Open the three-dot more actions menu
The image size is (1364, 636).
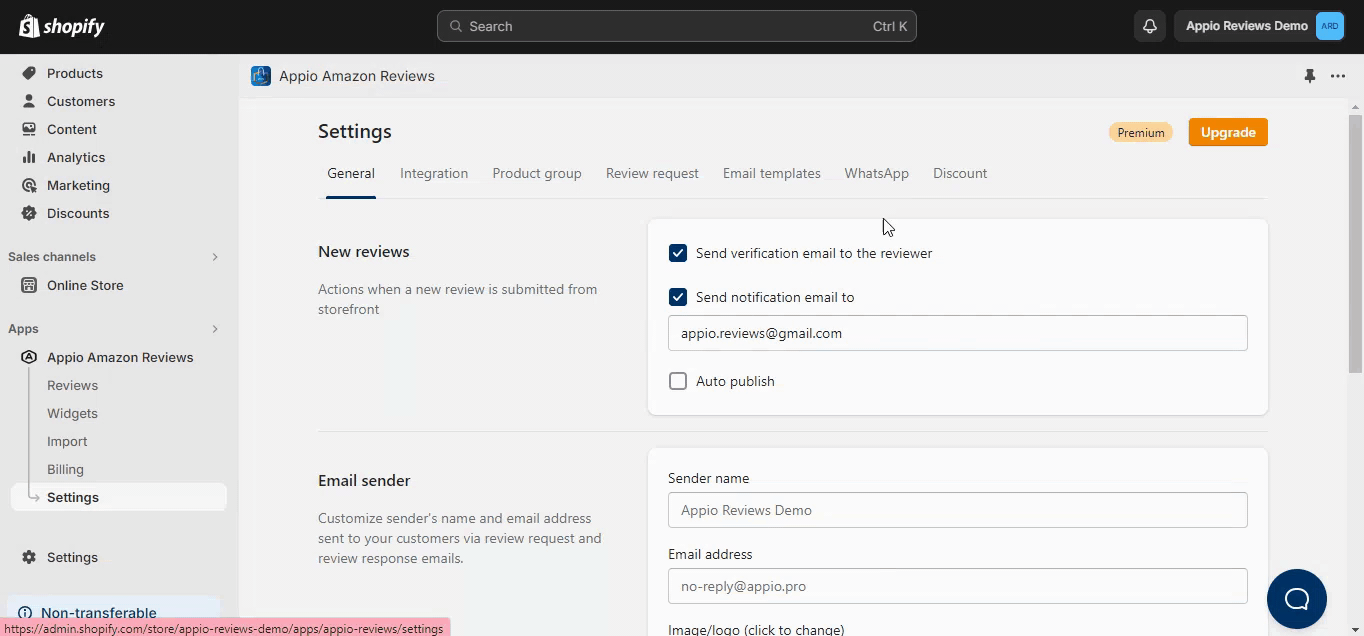click(x=1338, y=76)
